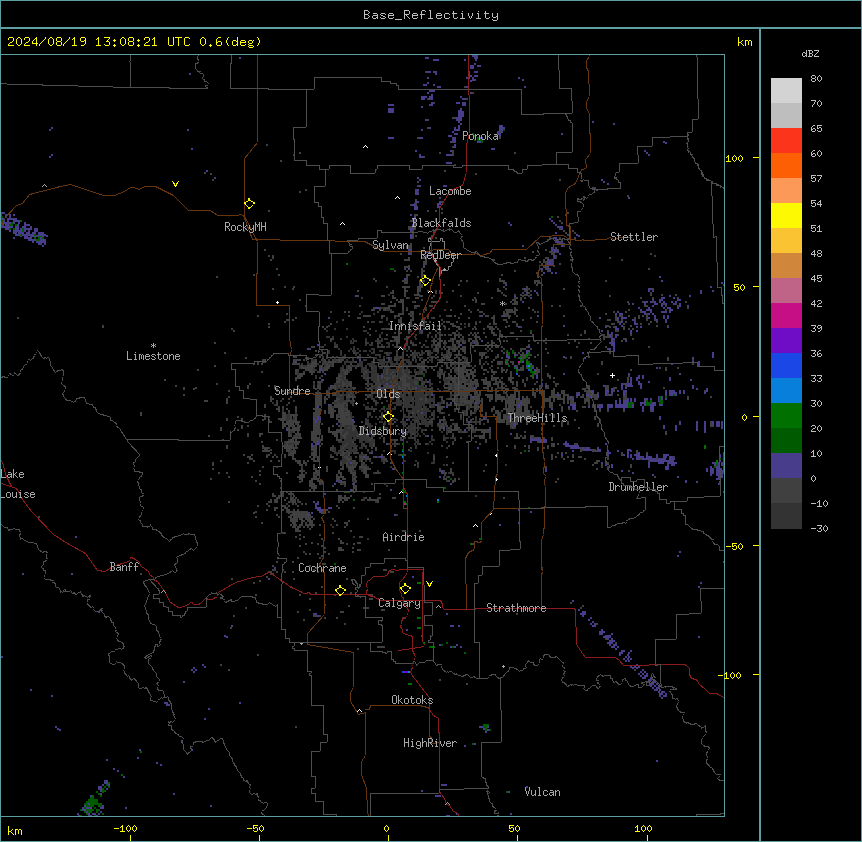Select the yellow diamond marker below Cochrane

(x=340, y=590)
